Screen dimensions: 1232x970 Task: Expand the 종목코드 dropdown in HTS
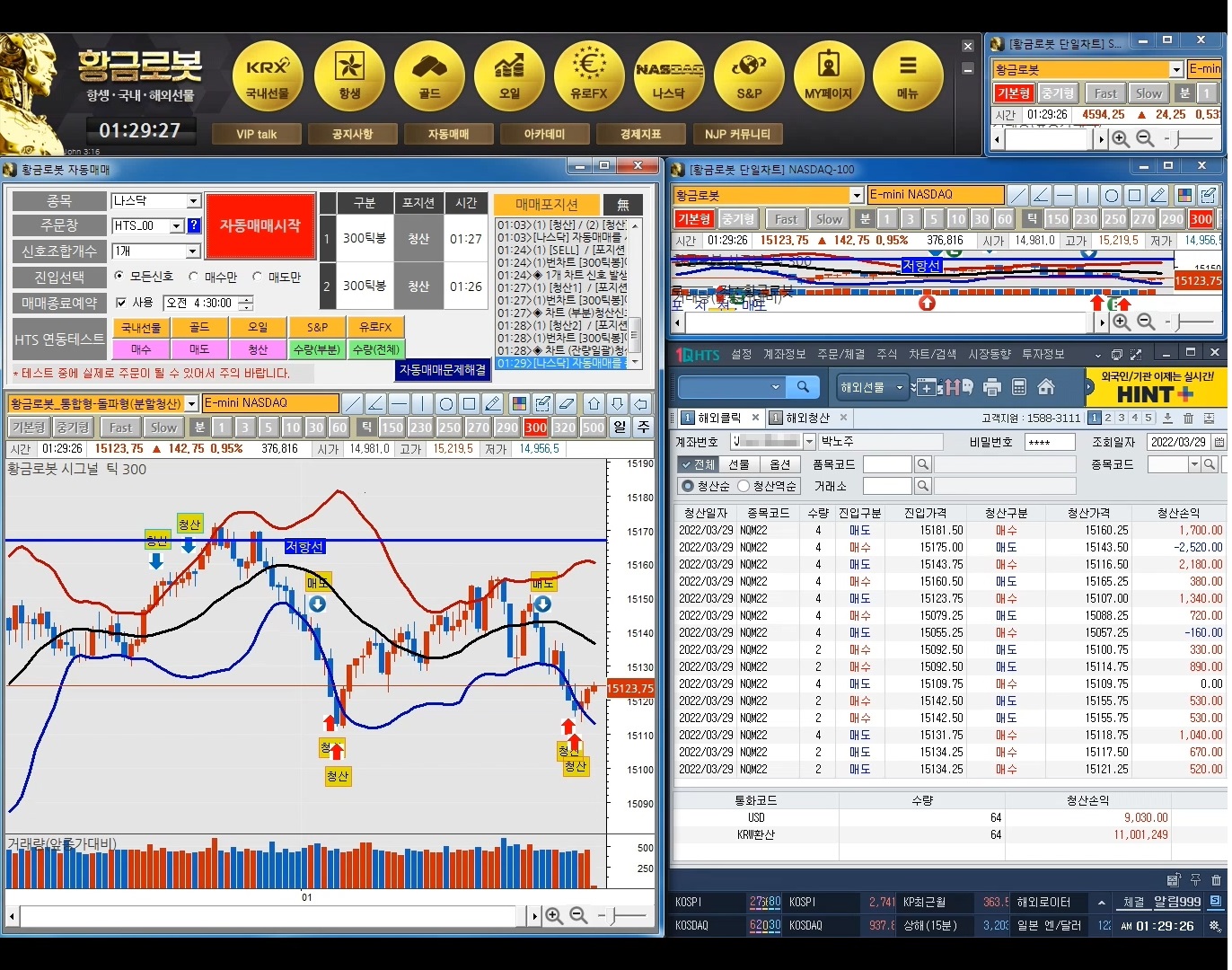pos(1194,464)
